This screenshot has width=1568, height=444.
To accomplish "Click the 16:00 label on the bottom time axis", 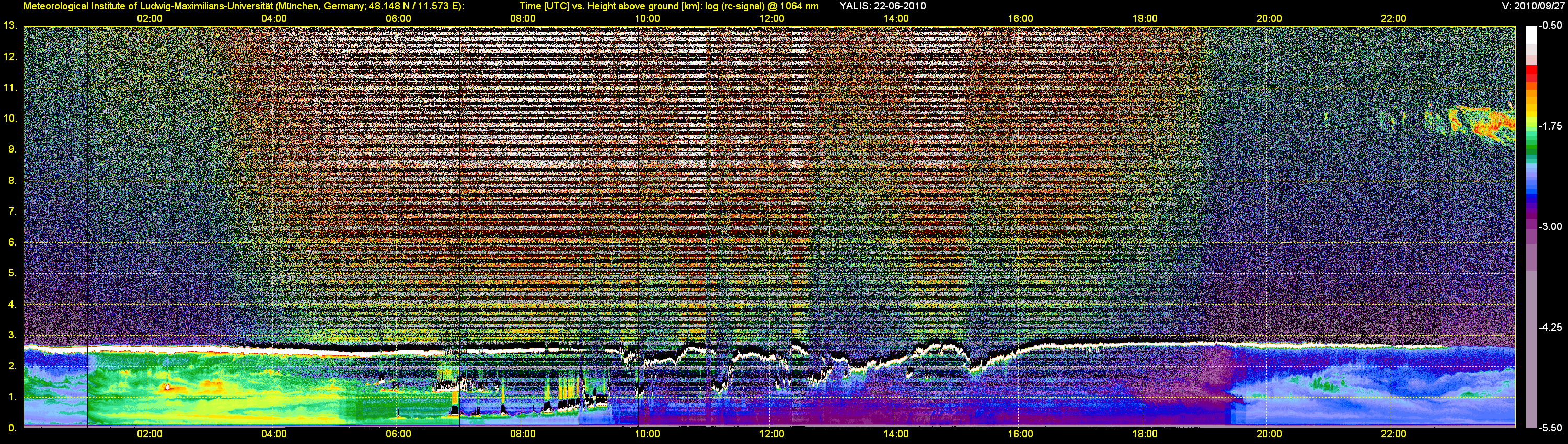I will (x=1020, y=434).
